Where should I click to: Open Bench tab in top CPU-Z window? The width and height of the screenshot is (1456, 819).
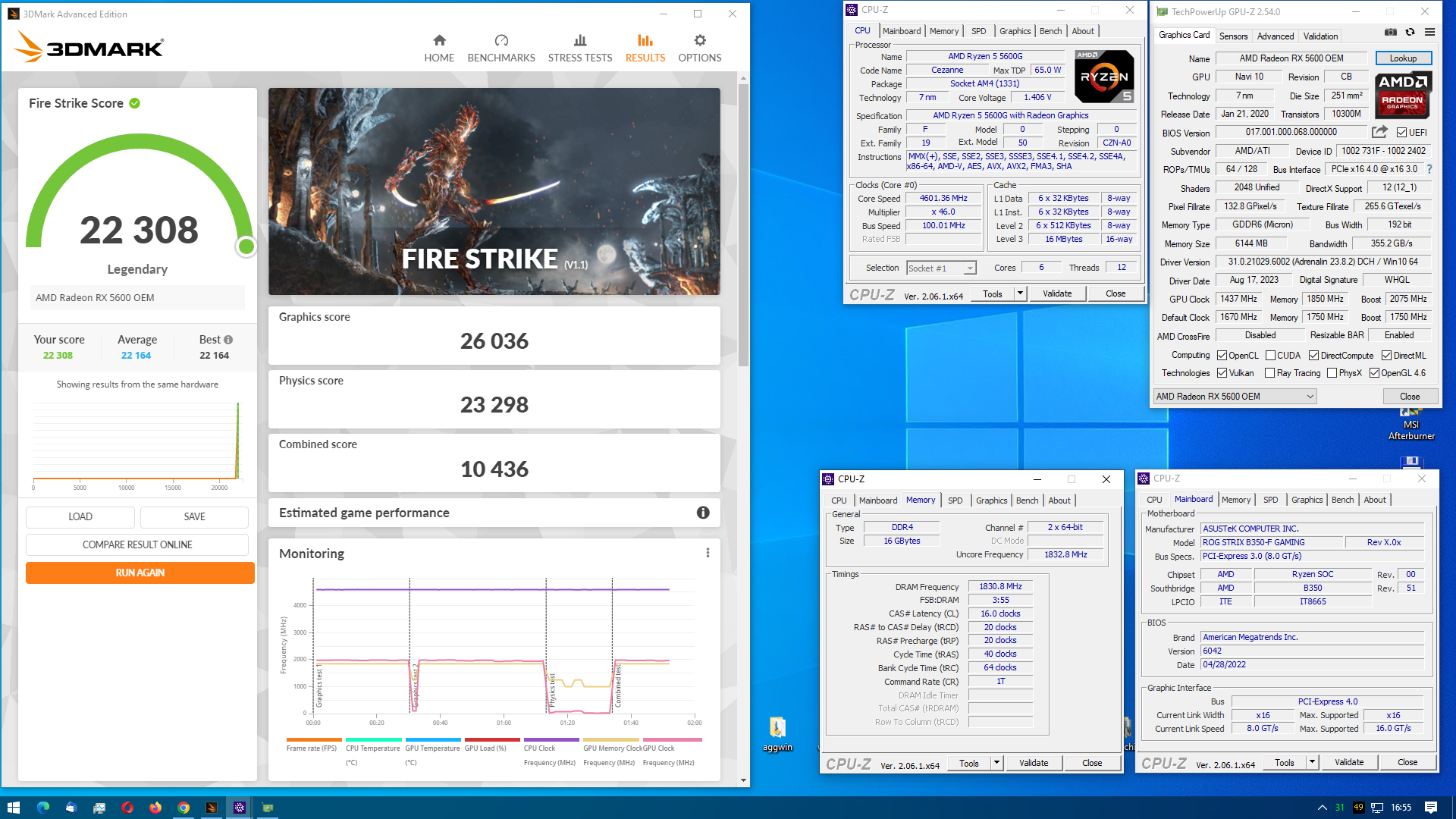[1050, 31]
